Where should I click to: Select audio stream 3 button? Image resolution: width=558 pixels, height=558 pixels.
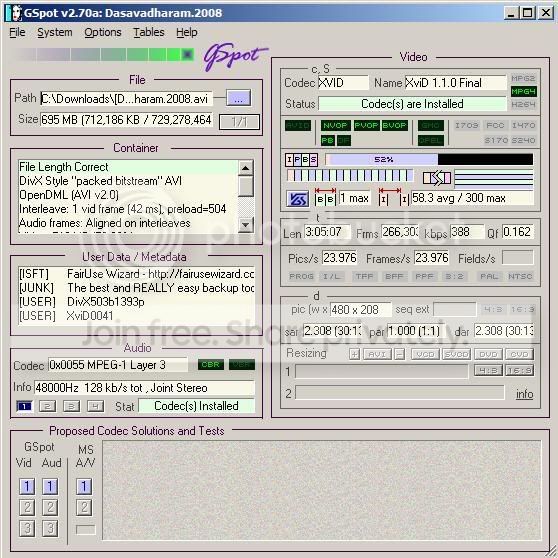71,406
